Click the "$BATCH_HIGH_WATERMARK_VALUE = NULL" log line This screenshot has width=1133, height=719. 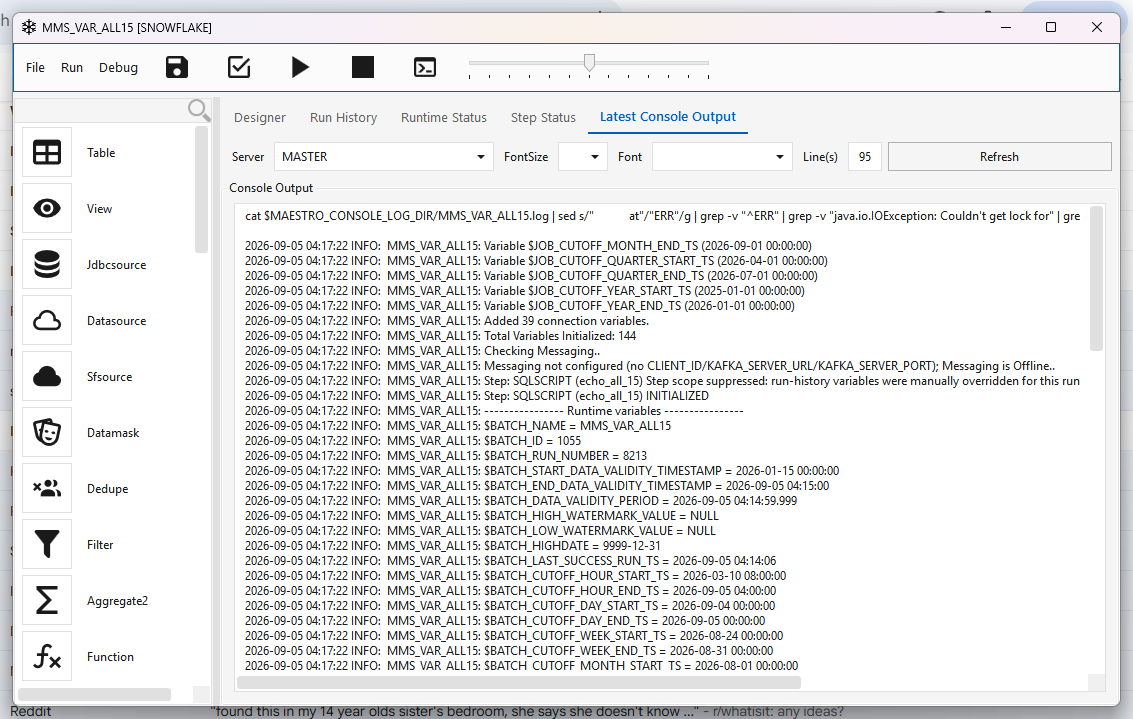tap(481, 516)
